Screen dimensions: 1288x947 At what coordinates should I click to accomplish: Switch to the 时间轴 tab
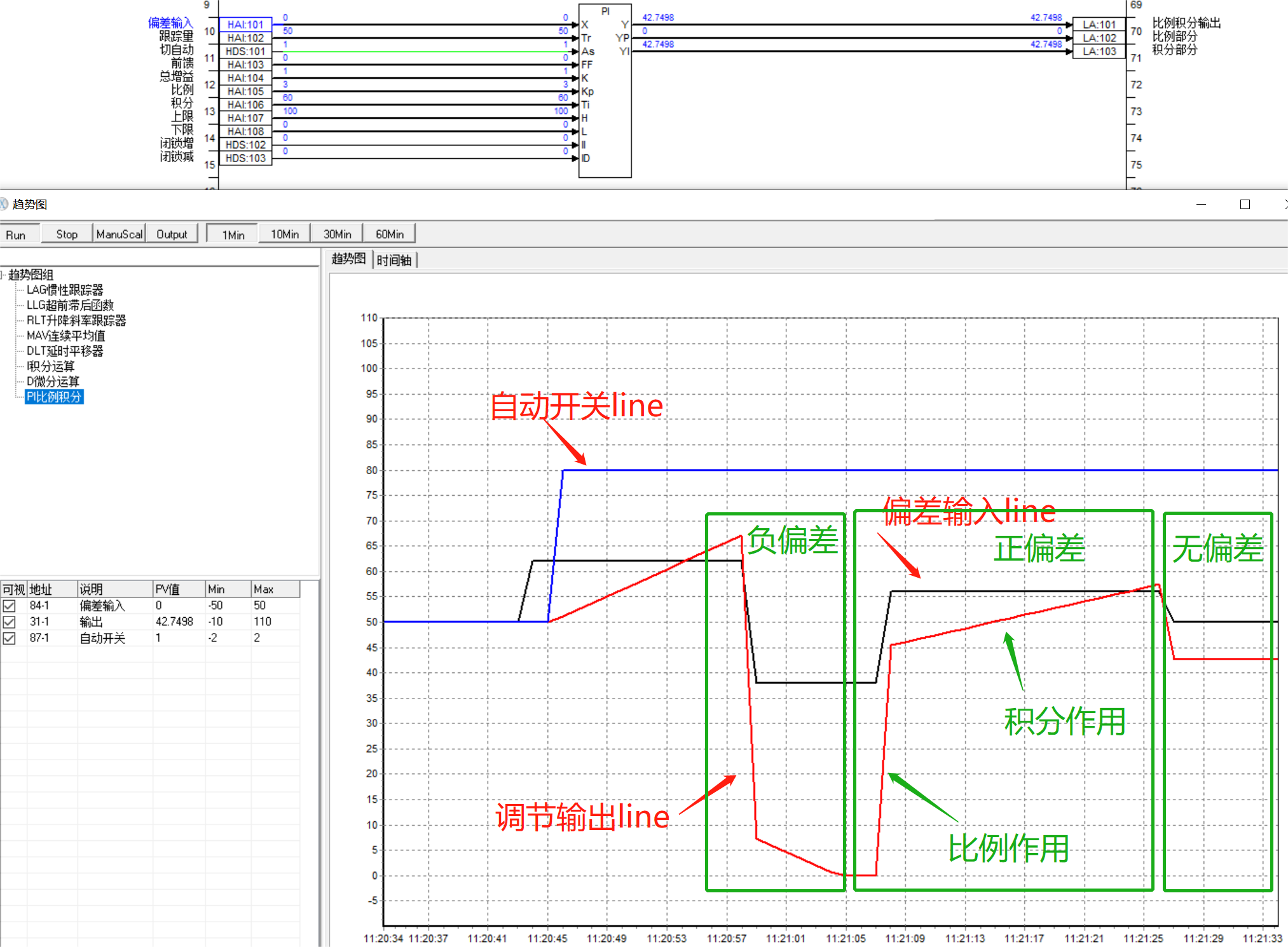pos(394,260)
